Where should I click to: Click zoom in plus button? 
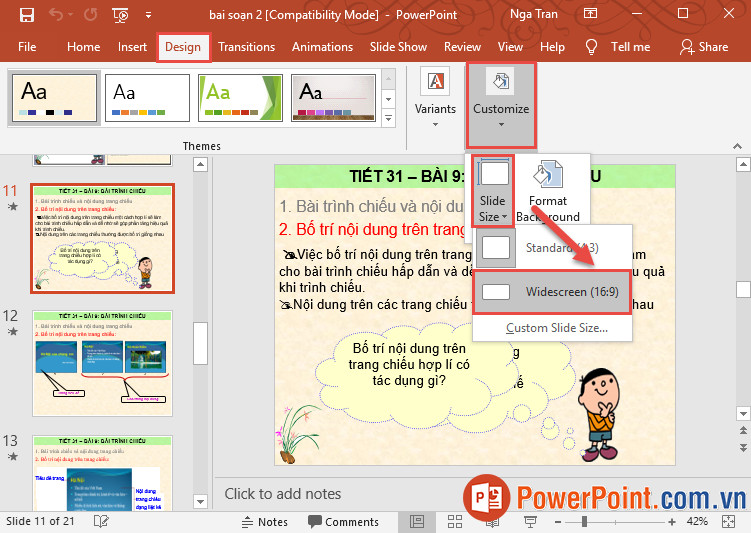click(x=672, y=522)
